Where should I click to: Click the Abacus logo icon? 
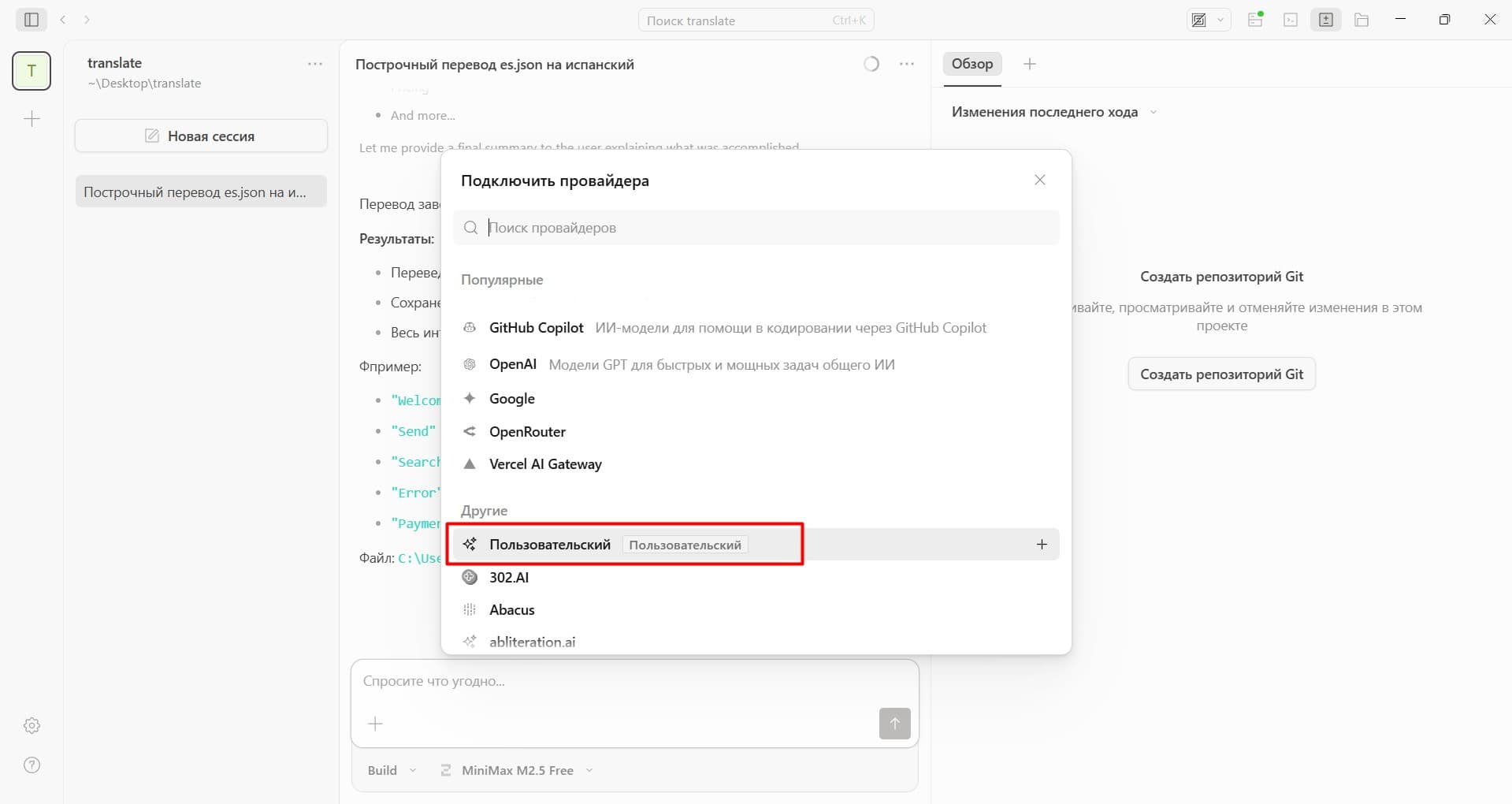coord(470,609)
